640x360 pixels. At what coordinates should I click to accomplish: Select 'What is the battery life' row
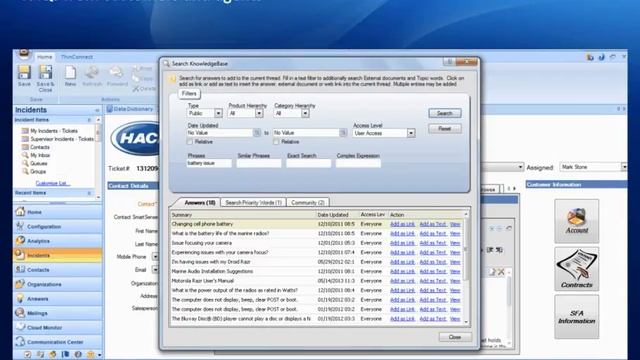pyautogui.click(x=317, y=233)
